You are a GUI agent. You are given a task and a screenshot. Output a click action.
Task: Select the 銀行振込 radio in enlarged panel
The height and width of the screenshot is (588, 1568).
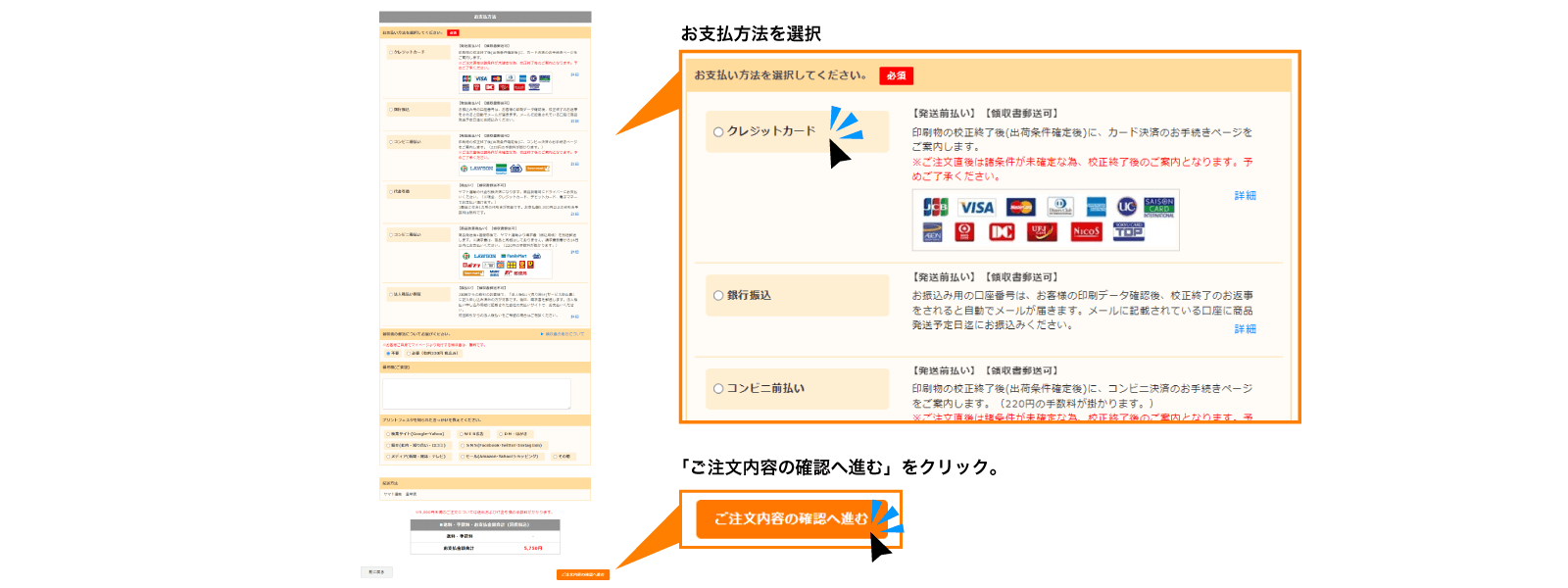(718, 295)
